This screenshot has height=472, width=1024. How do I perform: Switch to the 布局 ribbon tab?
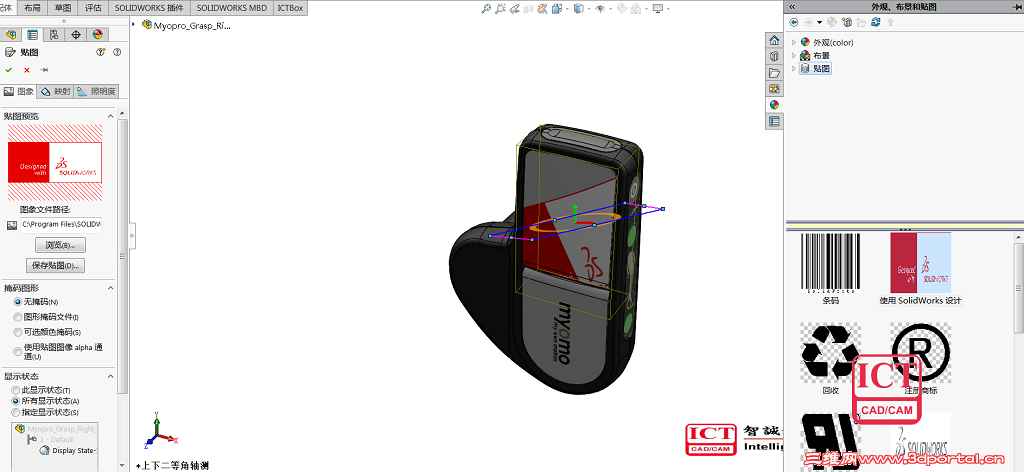point(33,8)
